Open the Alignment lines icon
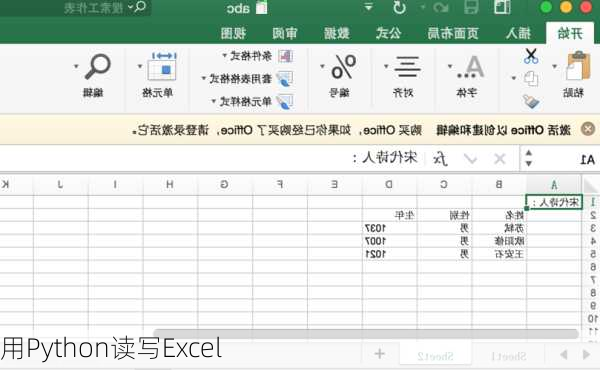The height and width of the screenshot is (370, 600). (x=407, y=67)
